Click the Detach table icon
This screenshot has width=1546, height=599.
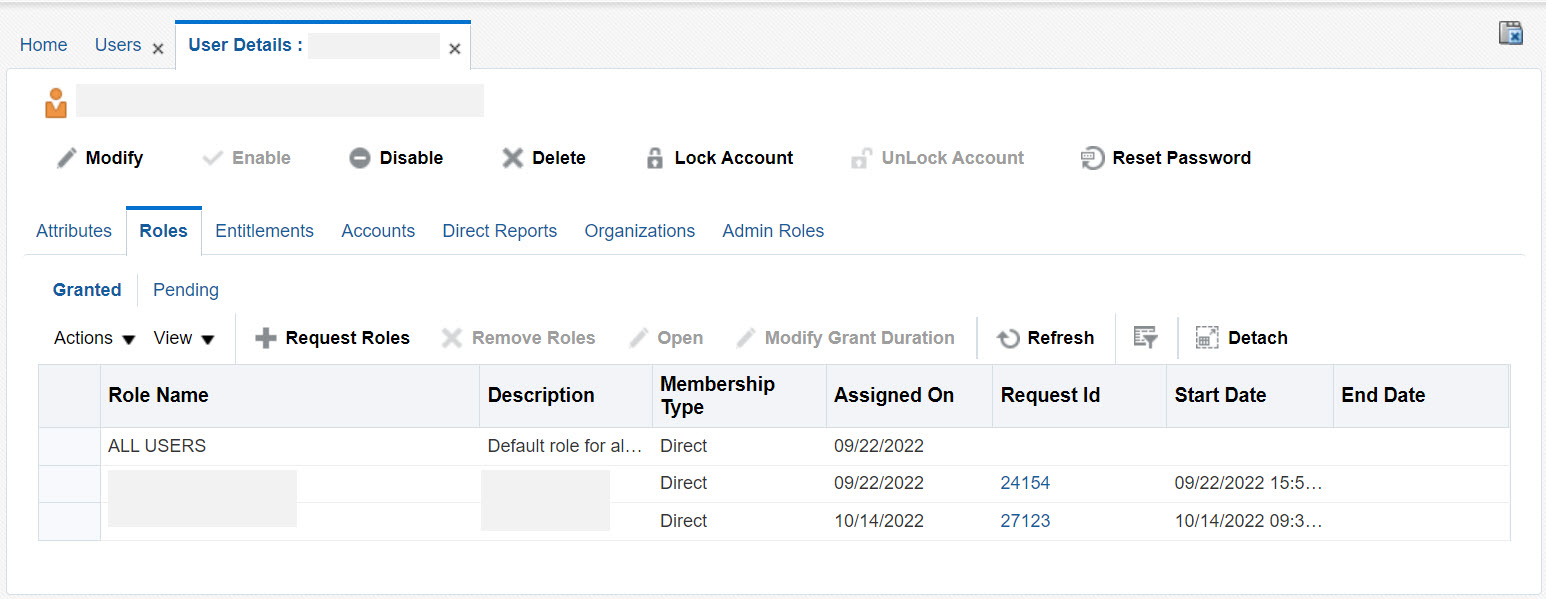point(1207,337)
